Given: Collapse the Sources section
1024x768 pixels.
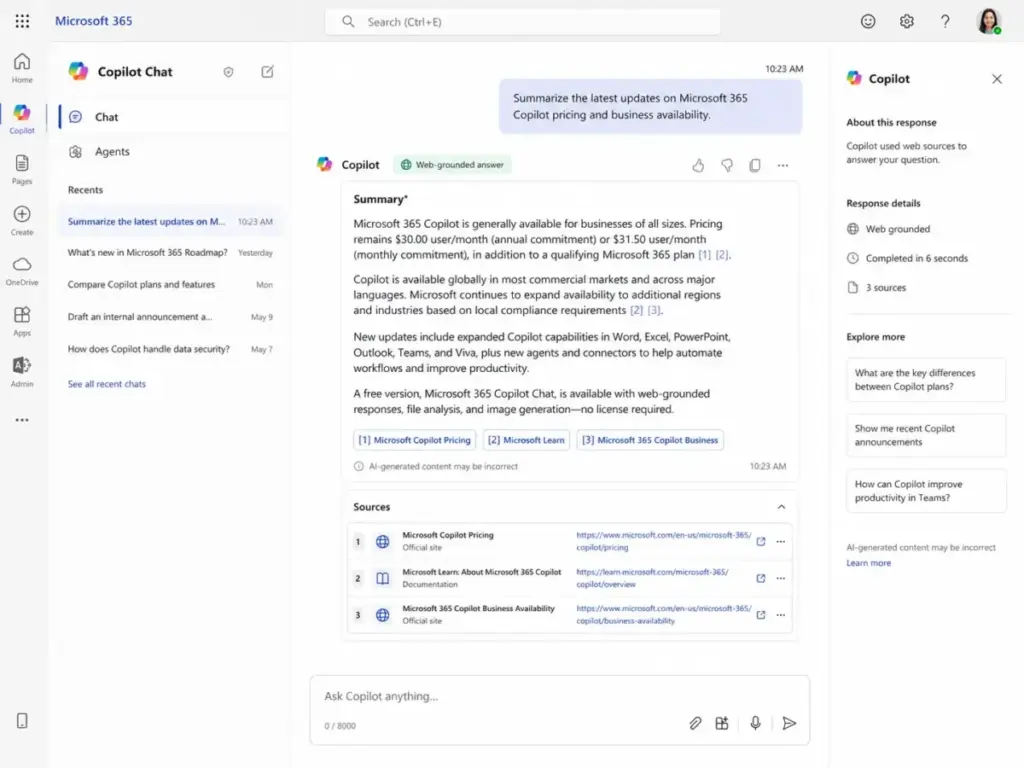Looking at the screenshot, I should 781,507.
